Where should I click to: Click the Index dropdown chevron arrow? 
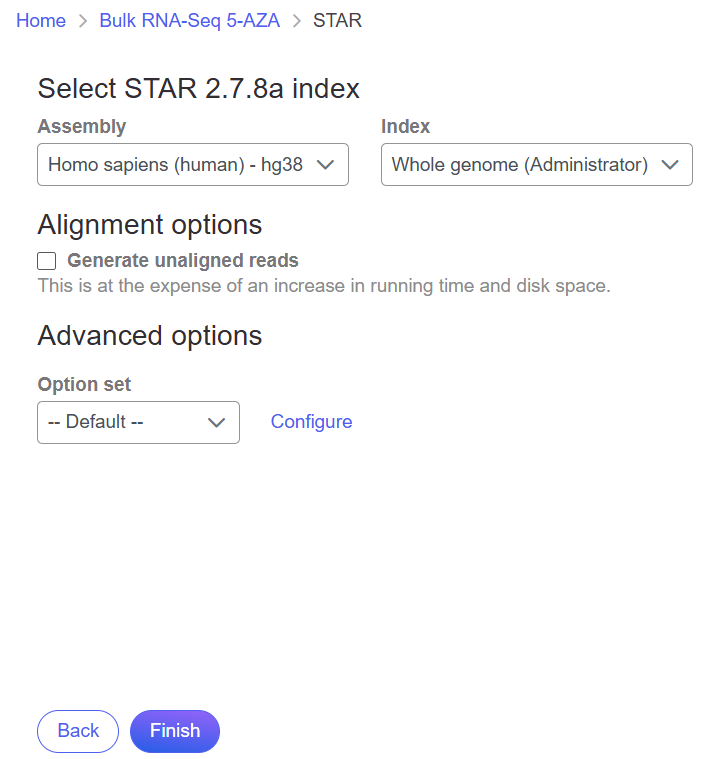(670, 165)
